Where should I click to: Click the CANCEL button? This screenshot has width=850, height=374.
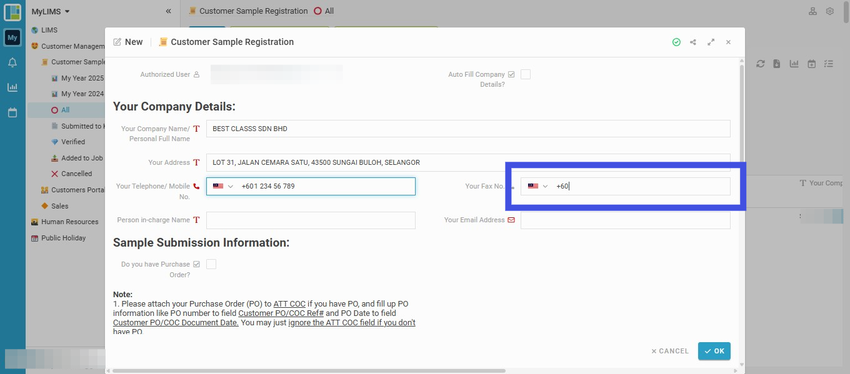pos(670,351)
